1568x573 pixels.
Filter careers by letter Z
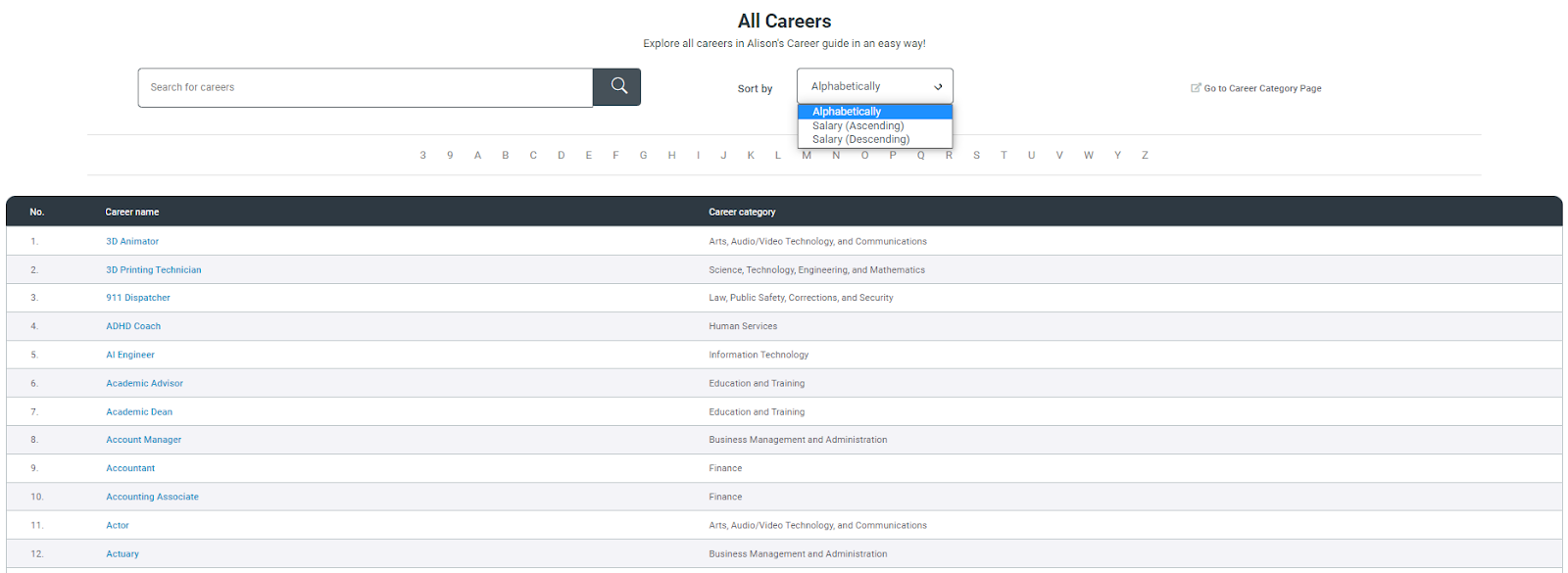[x=1145, y=155]
